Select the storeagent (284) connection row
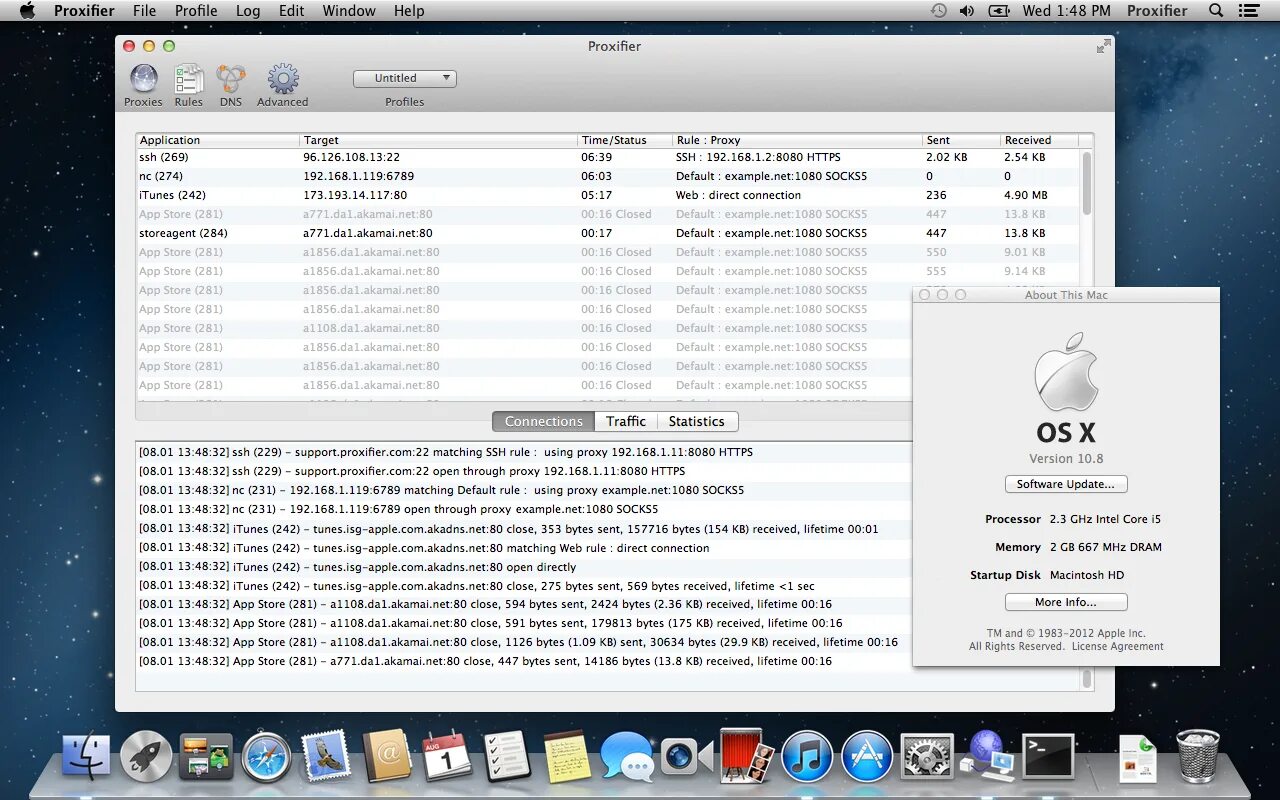The height and width of the screenshot is (800, 1280). tap(608, 233)
